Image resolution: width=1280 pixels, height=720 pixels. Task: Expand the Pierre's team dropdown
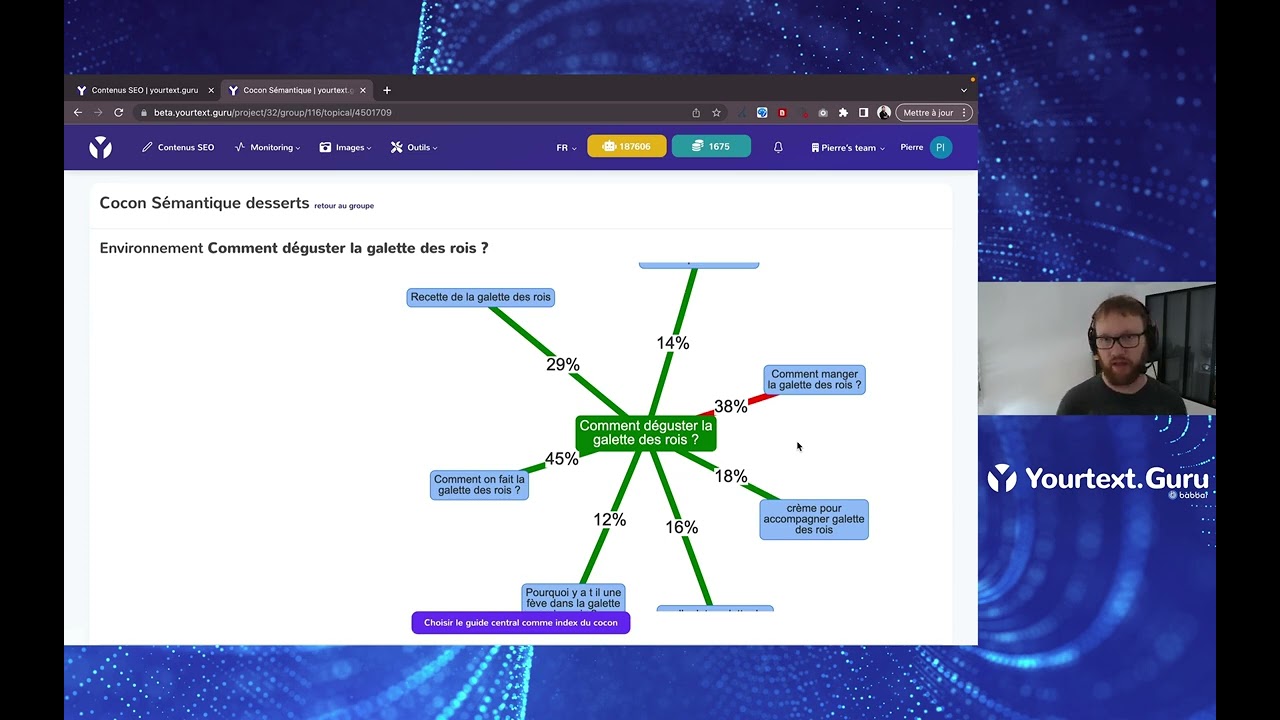(x=848, y=147)
